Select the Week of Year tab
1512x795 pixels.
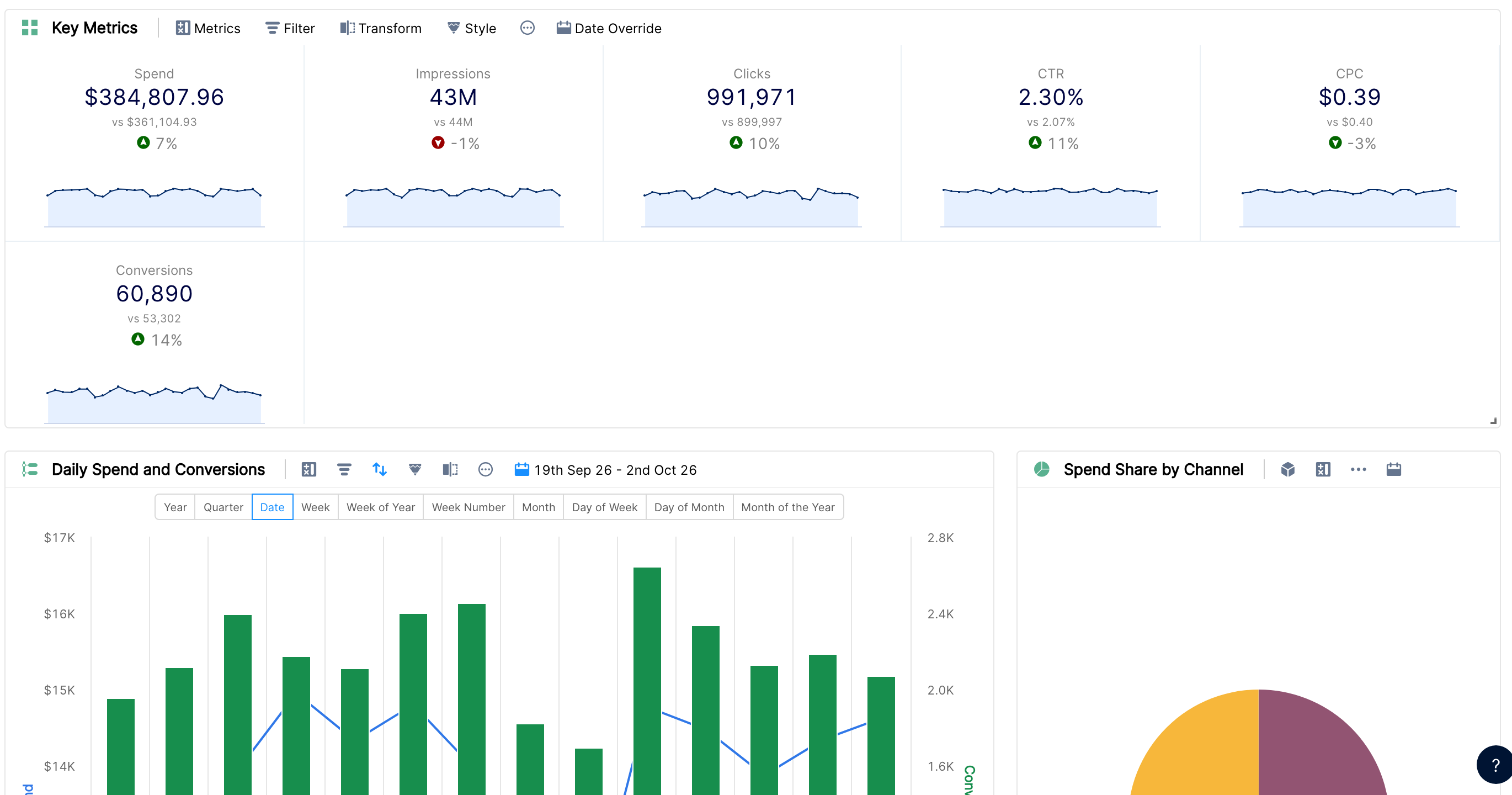(380, 507)
